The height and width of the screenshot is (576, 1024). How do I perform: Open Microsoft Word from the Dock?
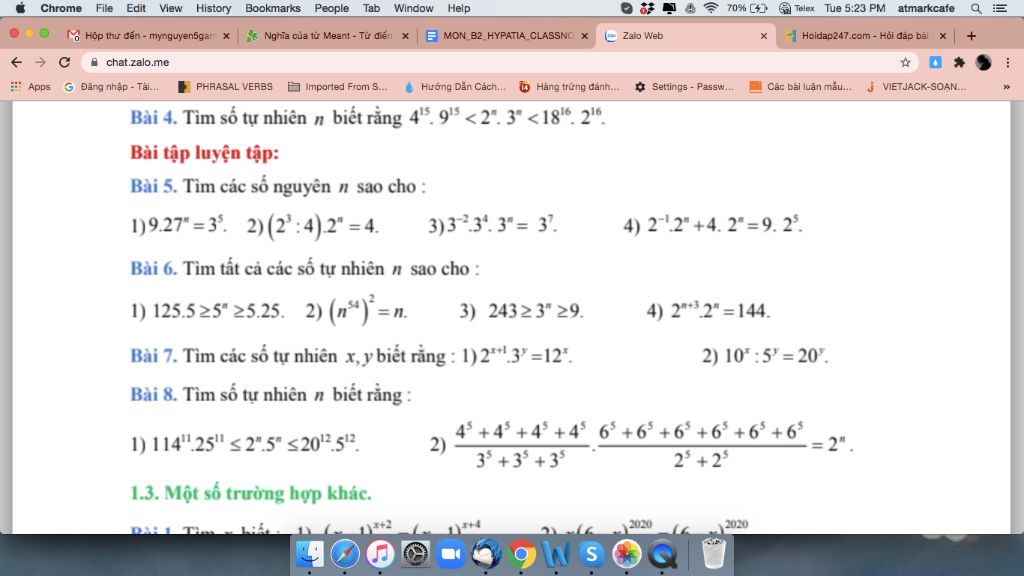[556, 554]
